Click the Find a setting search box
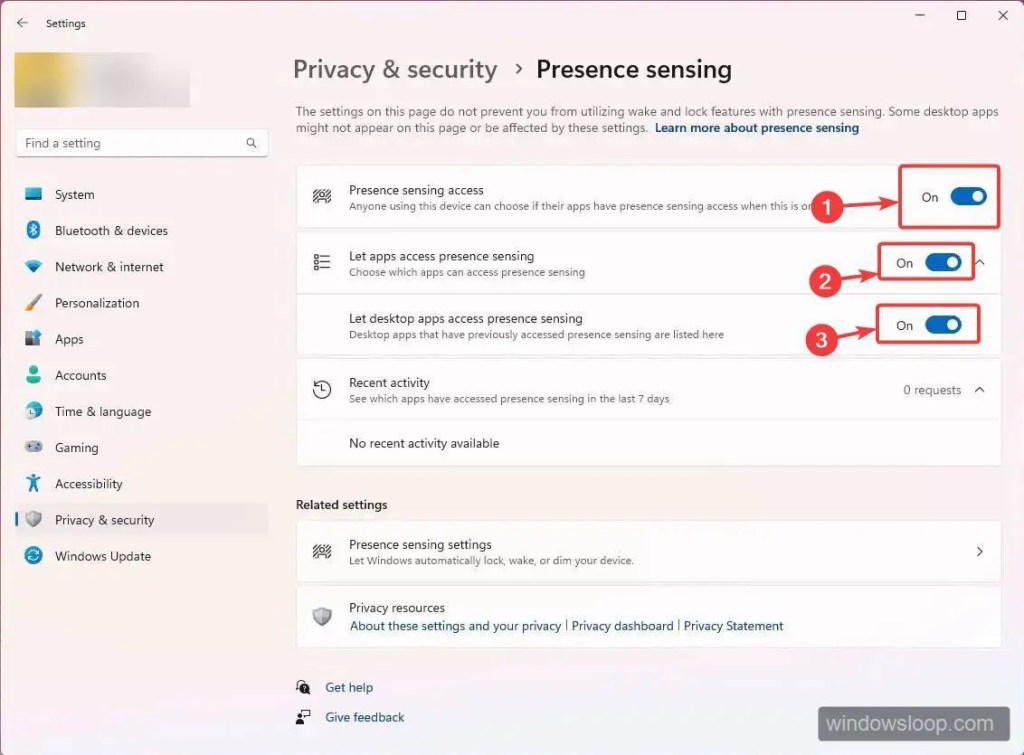The height and width of the screenshot is (755, 1024). (130, 143)
